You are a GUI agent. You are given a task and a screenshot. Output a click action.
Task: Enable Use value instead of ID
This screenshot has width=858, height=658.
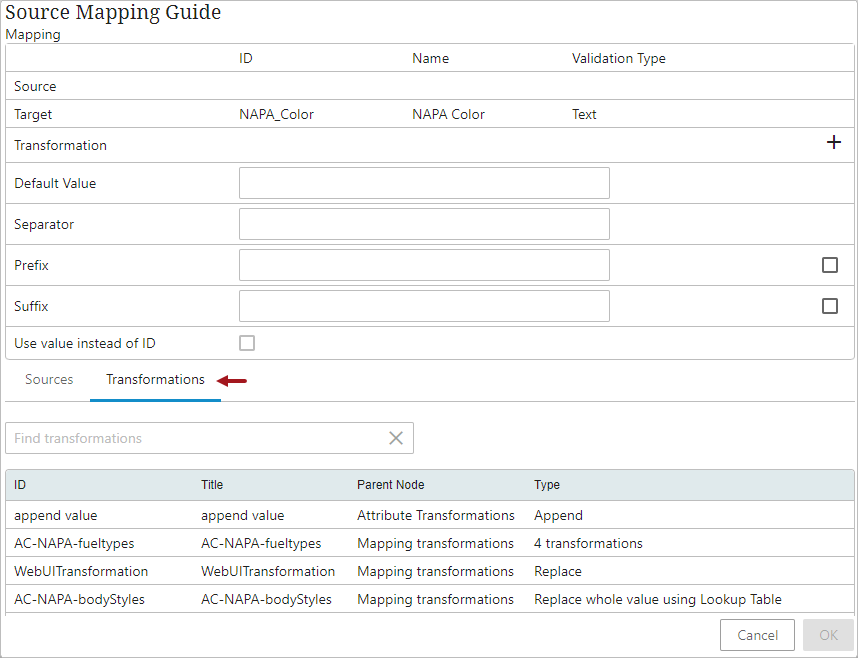click(247, 343)
